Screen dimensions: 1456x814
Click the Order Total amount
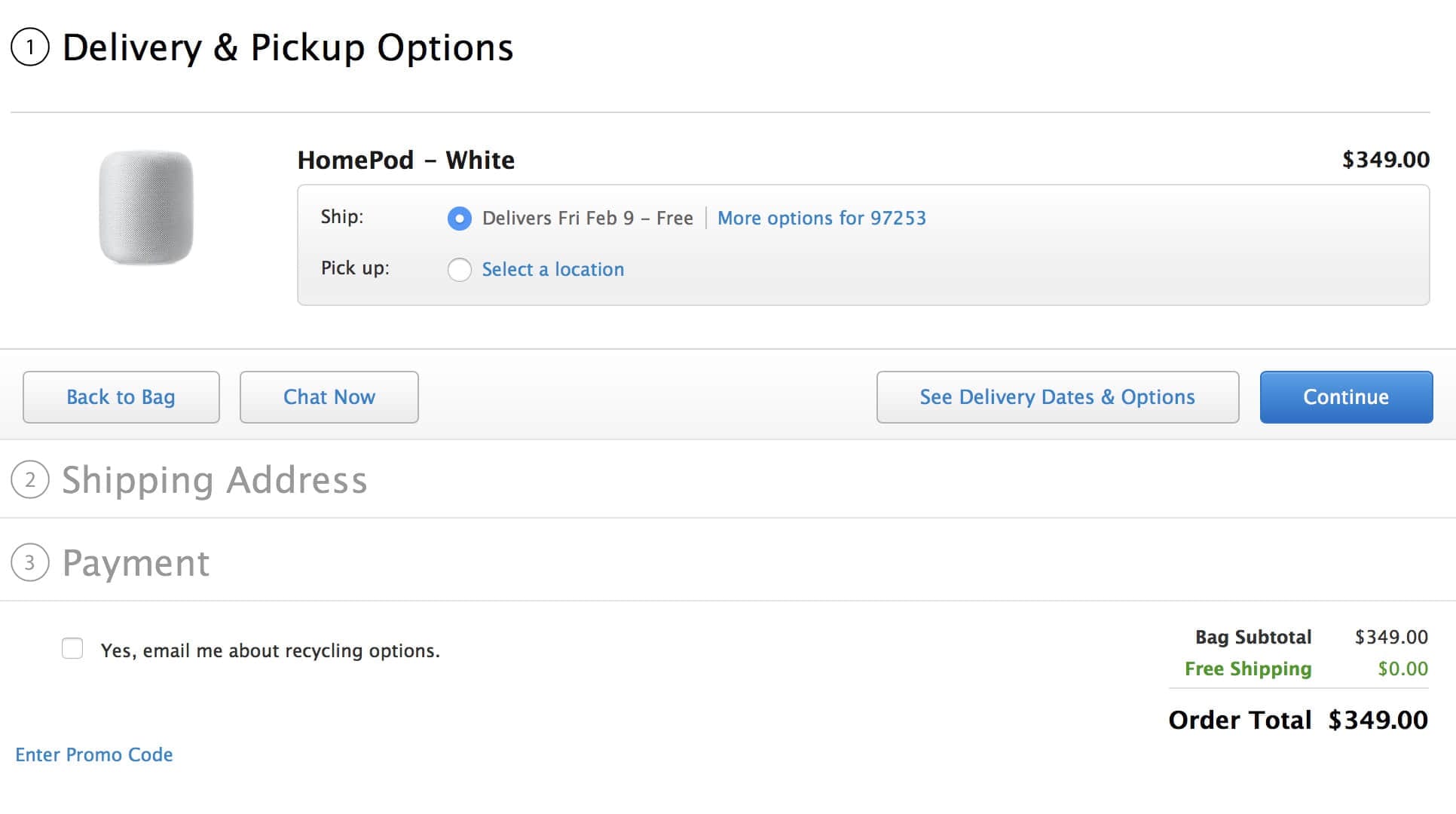click(1378, 720)
